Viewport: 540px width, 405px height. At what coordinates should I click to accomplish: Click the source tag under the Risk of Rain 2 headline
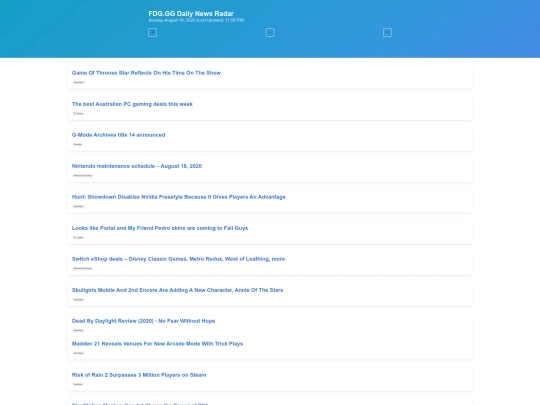point(77,384)
